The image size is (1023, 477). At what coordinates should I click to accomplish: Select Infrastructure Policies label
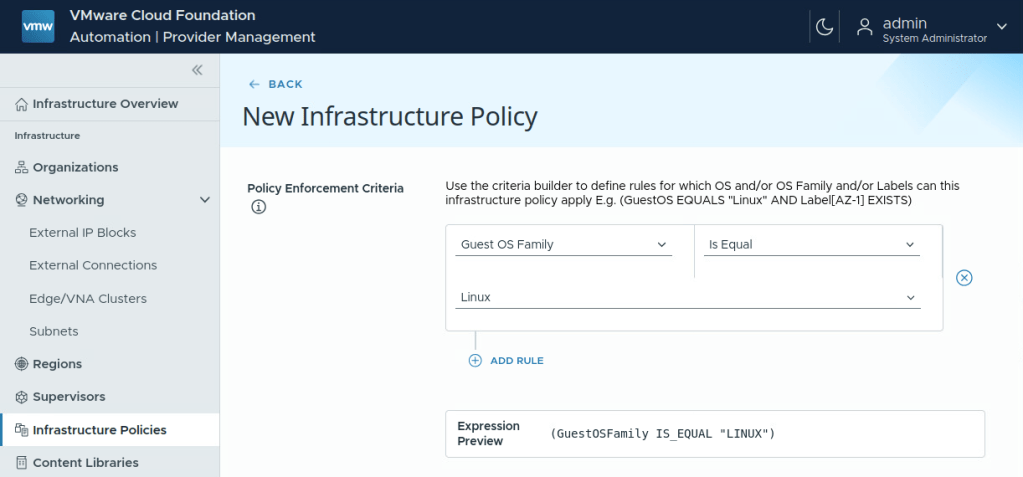click(x=100, y=430)
